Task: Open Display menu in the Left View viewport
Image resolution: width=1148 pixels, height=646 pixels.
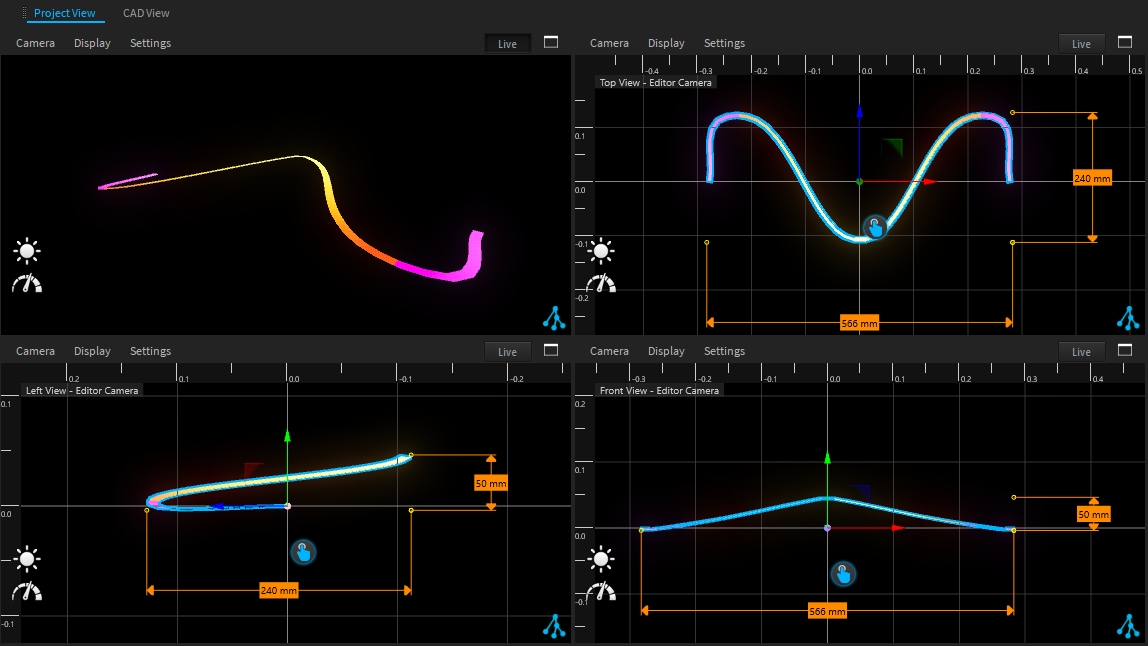Action: (92, 351)
